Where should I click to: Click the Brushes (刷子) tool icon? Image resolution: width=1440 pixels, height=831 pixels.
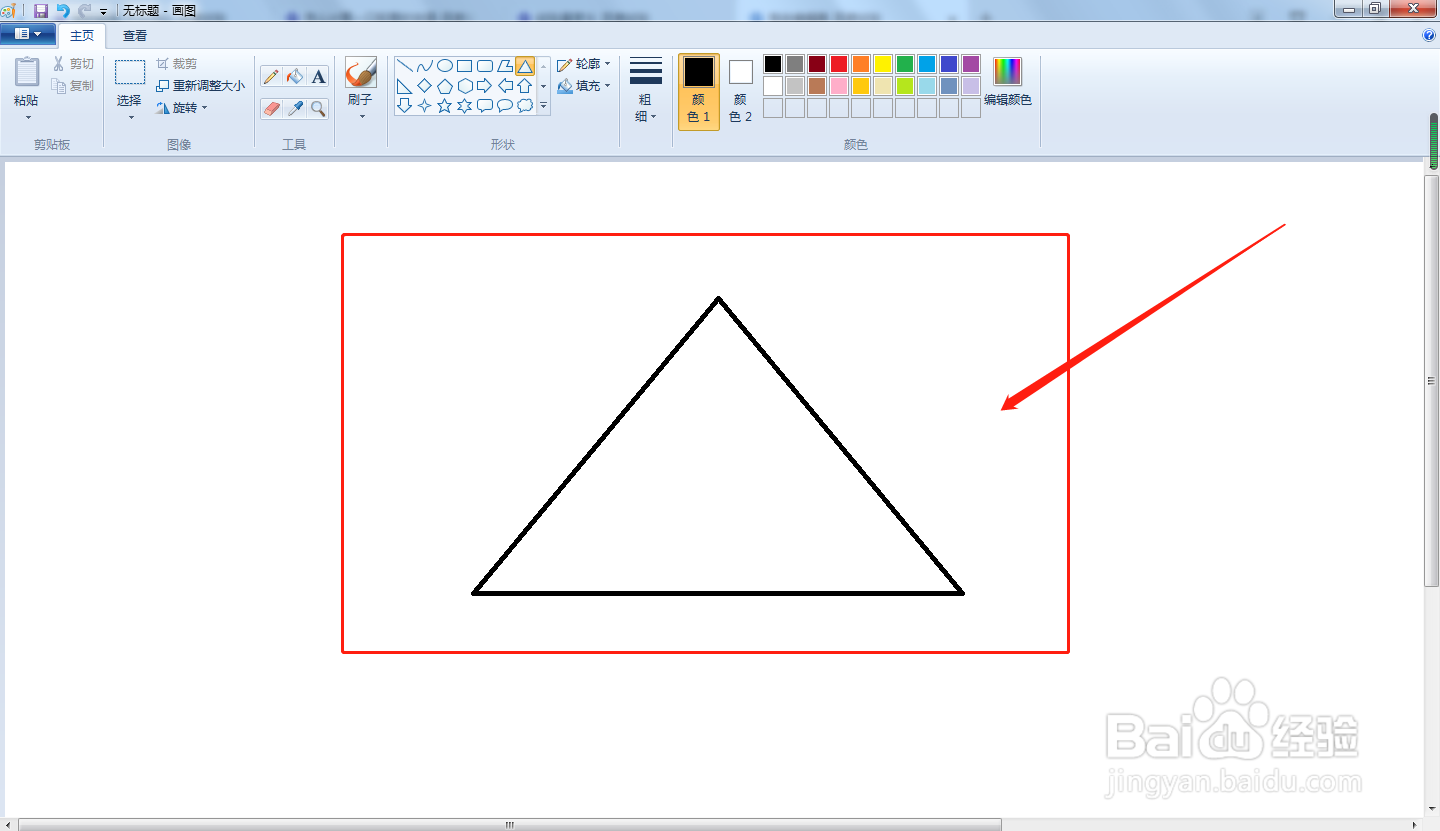(x=360, y=72)
